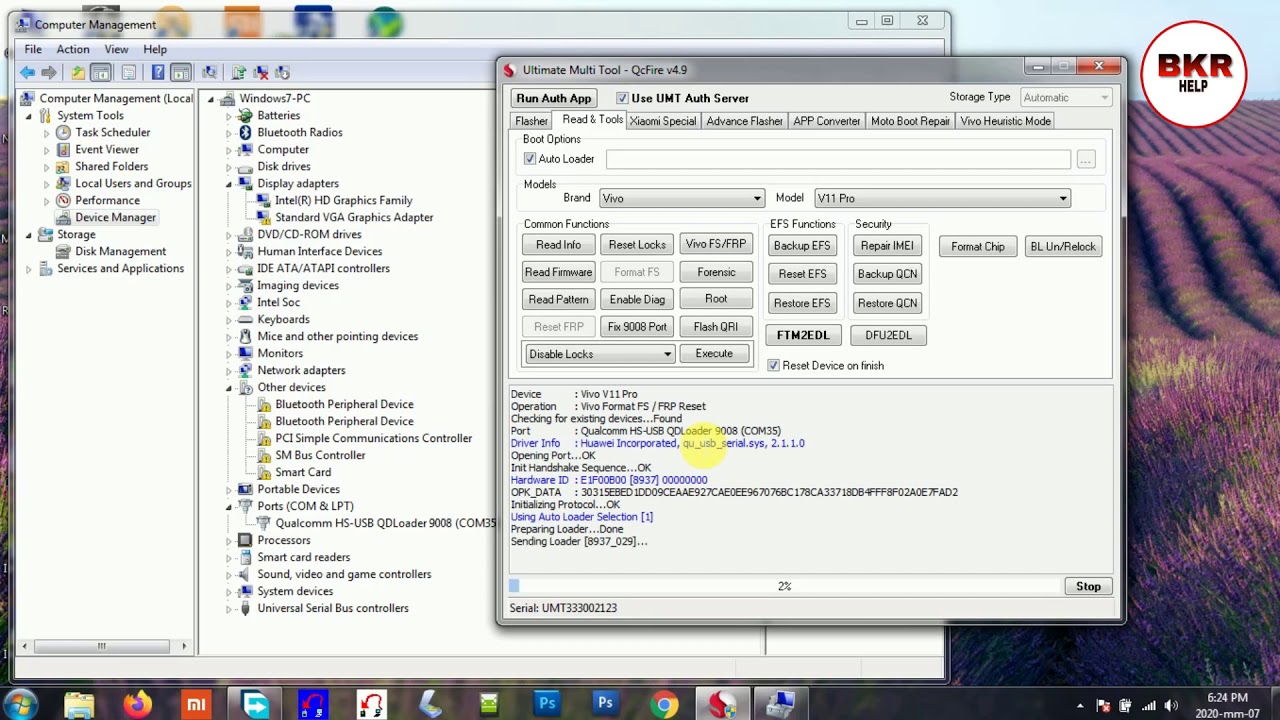1280x720 pixels.
Task: Open Google Chrome from the taskbar
Action: [x=663, y=705]
